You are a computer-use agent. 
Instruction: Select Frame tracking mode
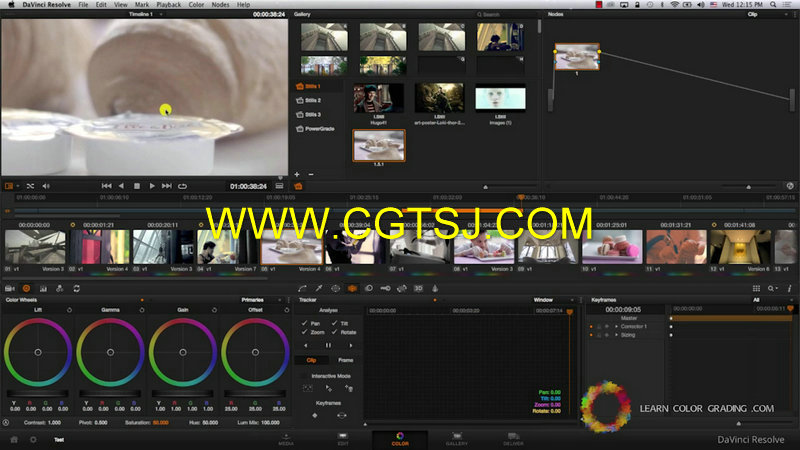click(345, 360)
